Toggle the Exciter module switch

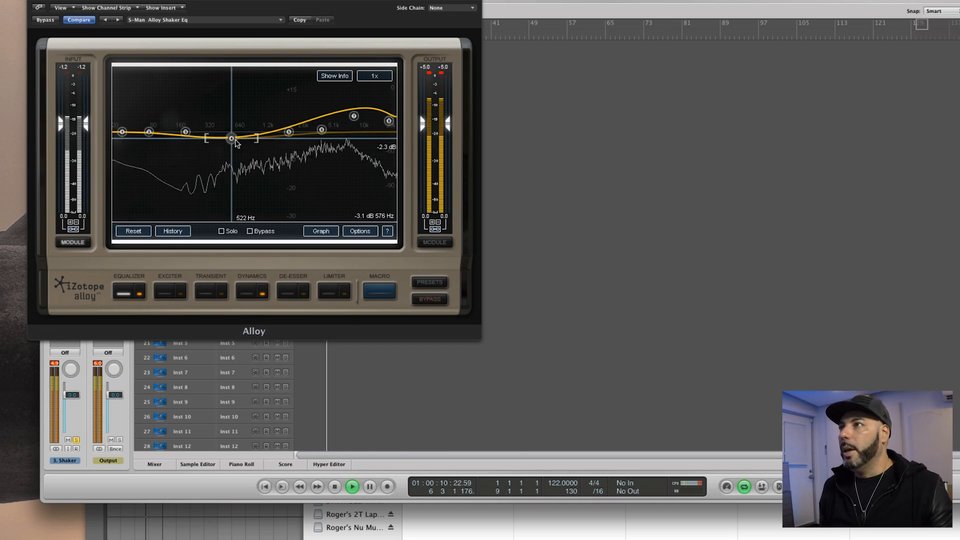[170, 291]
